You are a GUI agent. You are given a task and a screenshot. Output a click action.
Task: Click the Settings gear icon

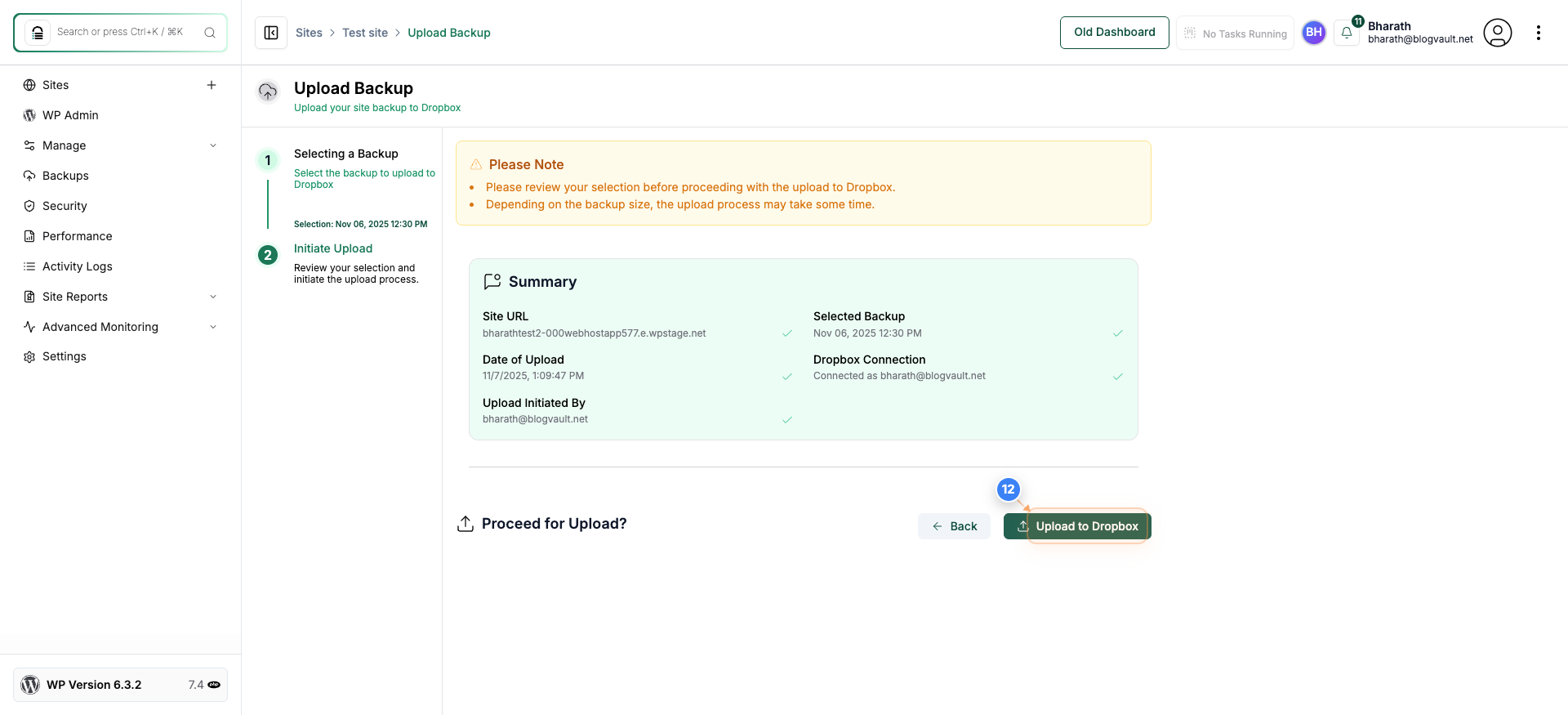29,357
